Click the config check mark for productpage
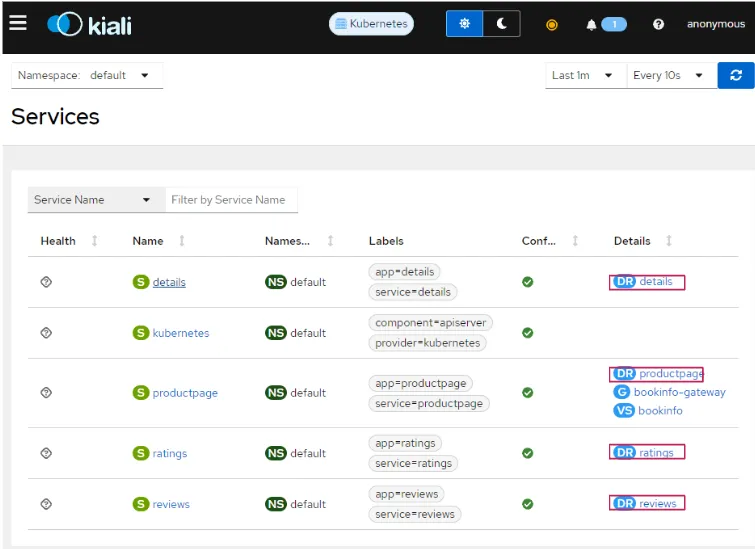 click(528, 392)
